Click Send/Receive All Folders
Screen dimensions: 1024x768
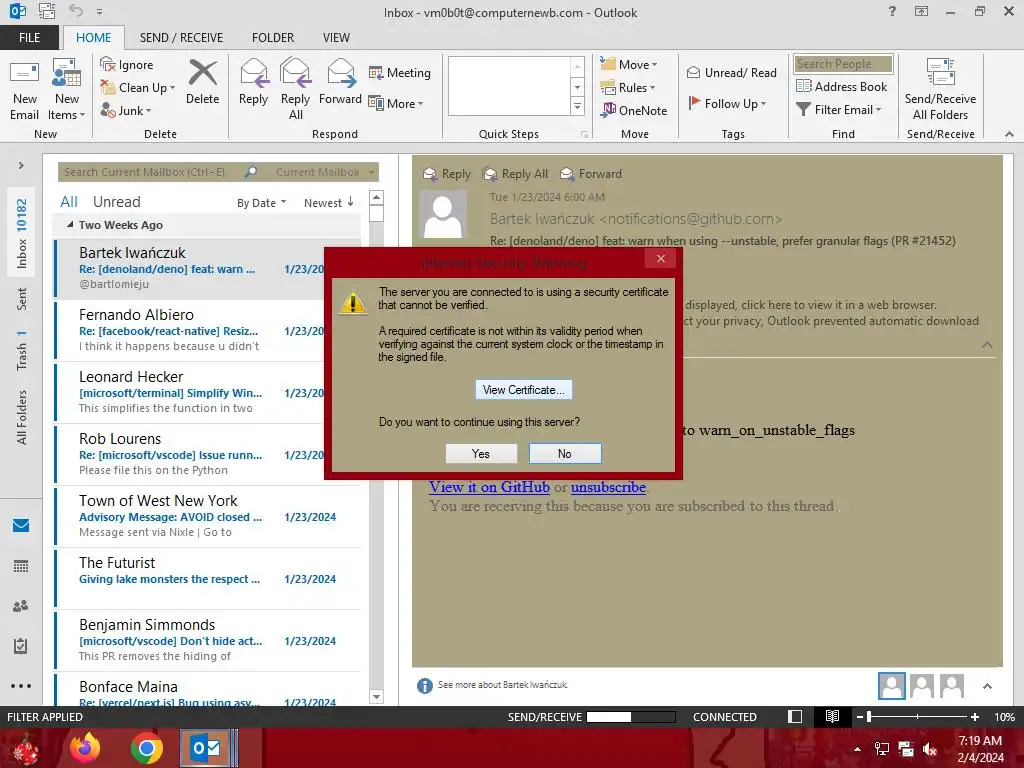pyautogui.click(x=940, y=90)
